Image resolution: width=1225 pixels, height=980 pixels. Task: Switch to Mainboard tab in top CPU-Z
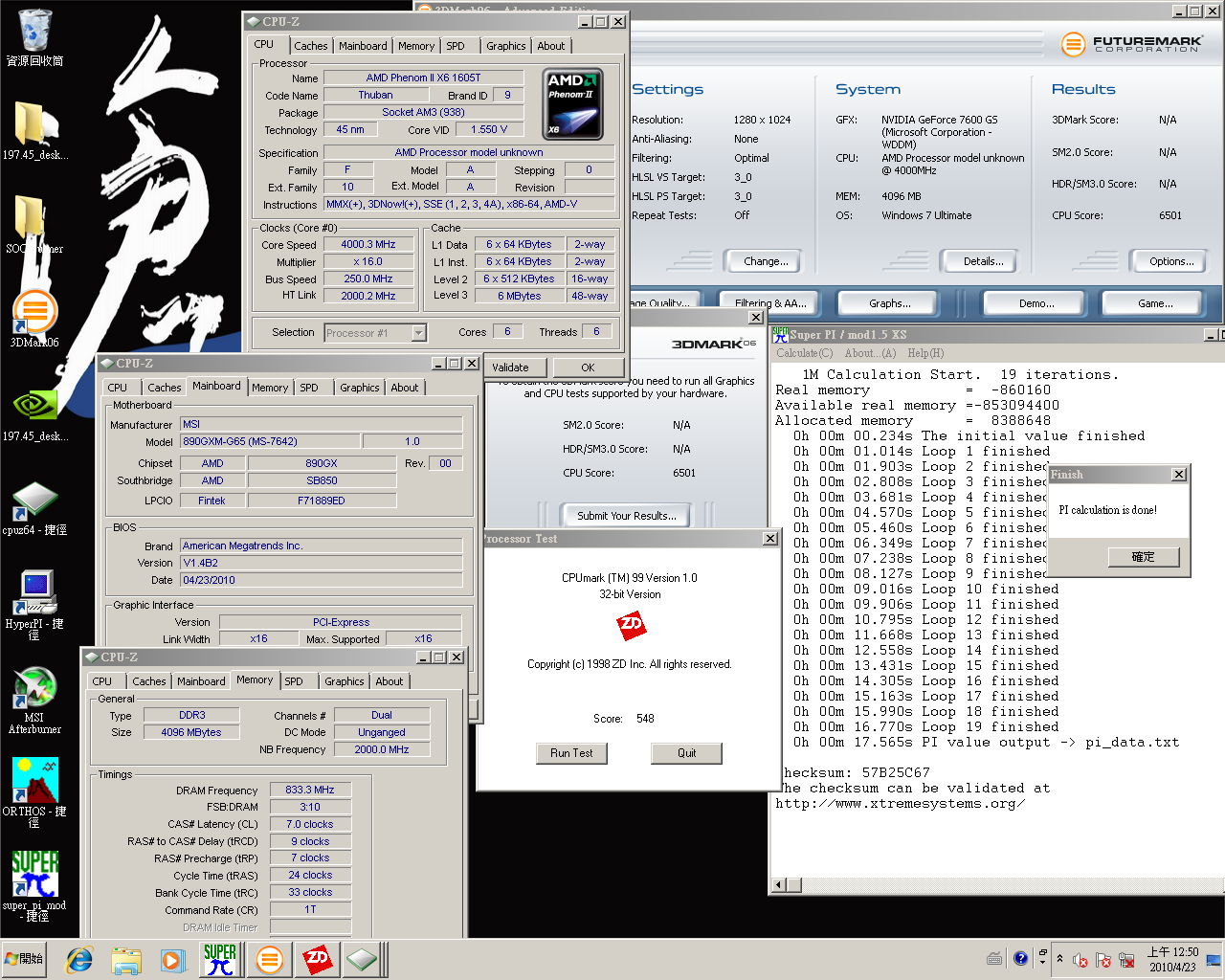coord(363,46)
